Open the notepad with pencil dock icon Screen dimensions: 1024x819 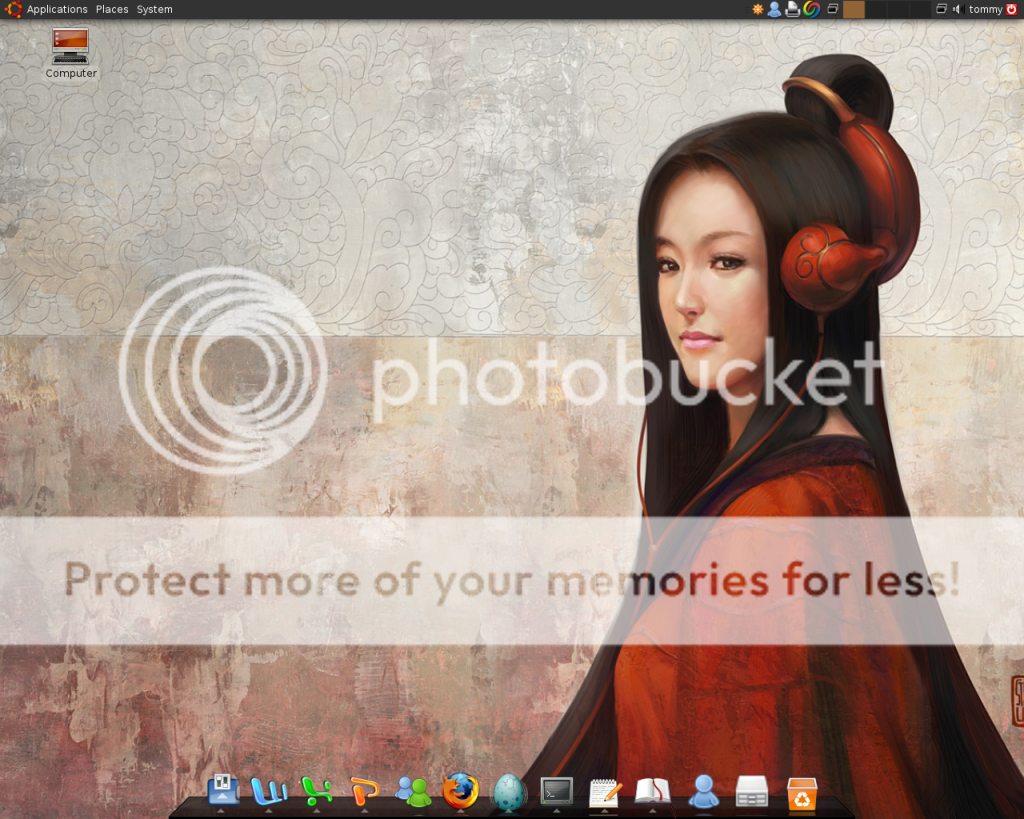pyautogui.click(x=605, y=792)
